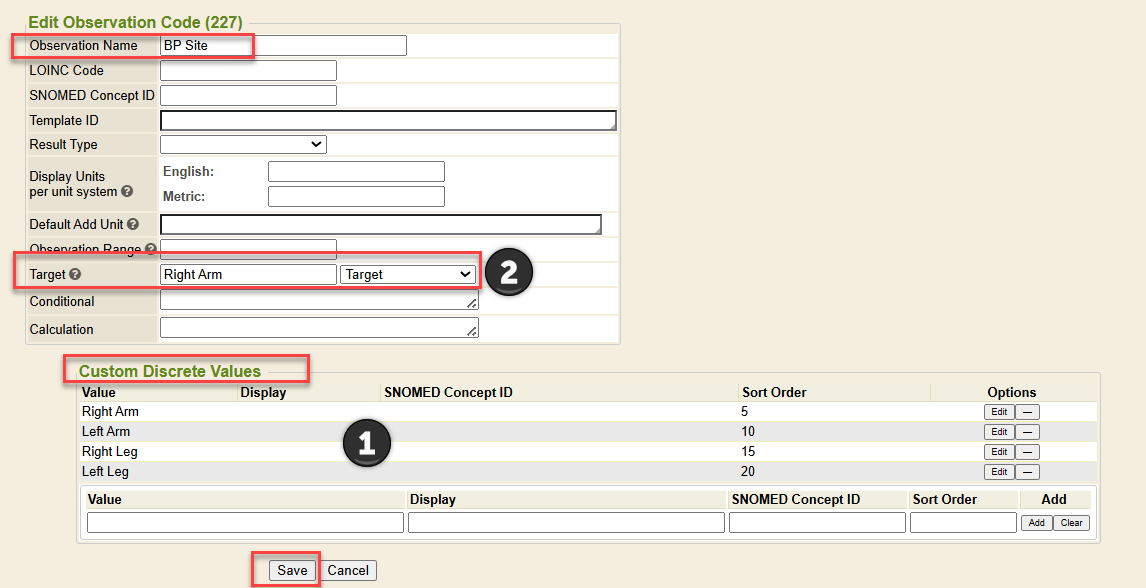
Task: Focus the LOINC Code field
Action: point(248,71)
